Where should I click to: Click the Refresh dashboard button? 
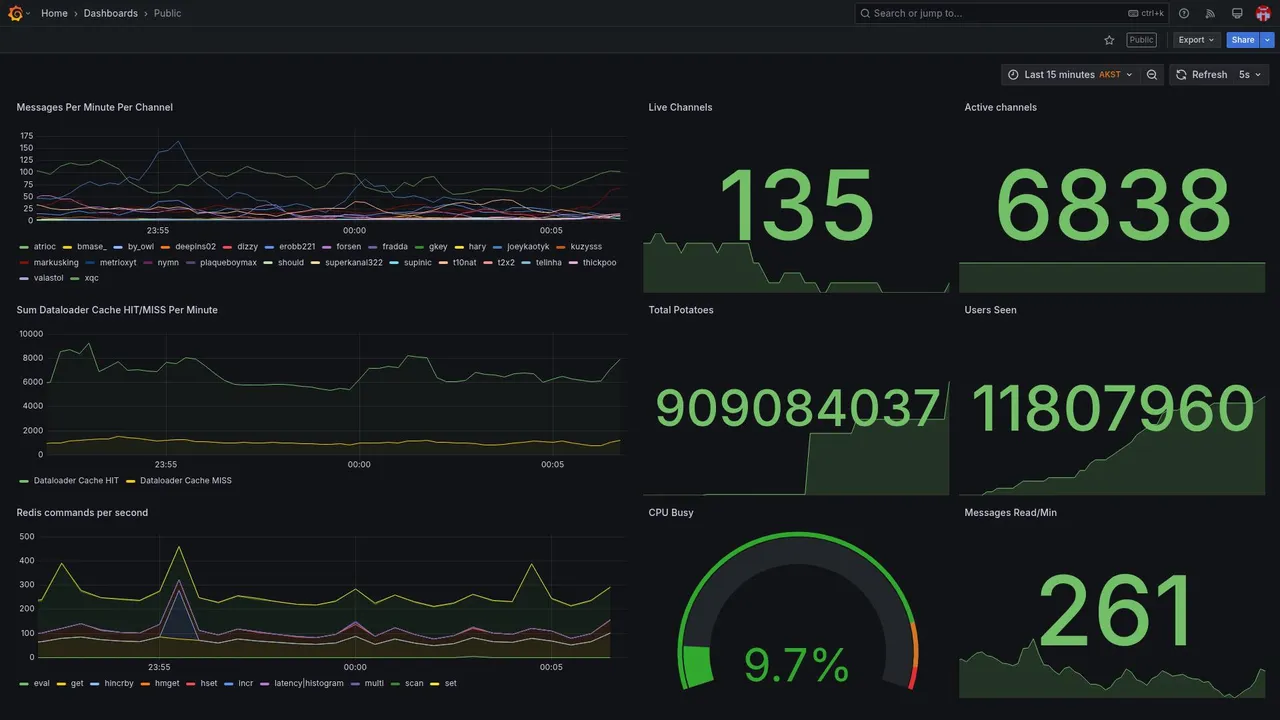1200,75
